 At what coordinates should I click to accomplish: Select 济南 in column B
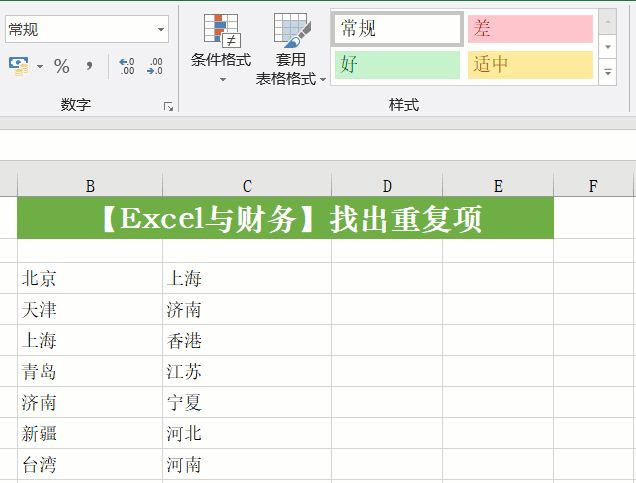(90, 402)
